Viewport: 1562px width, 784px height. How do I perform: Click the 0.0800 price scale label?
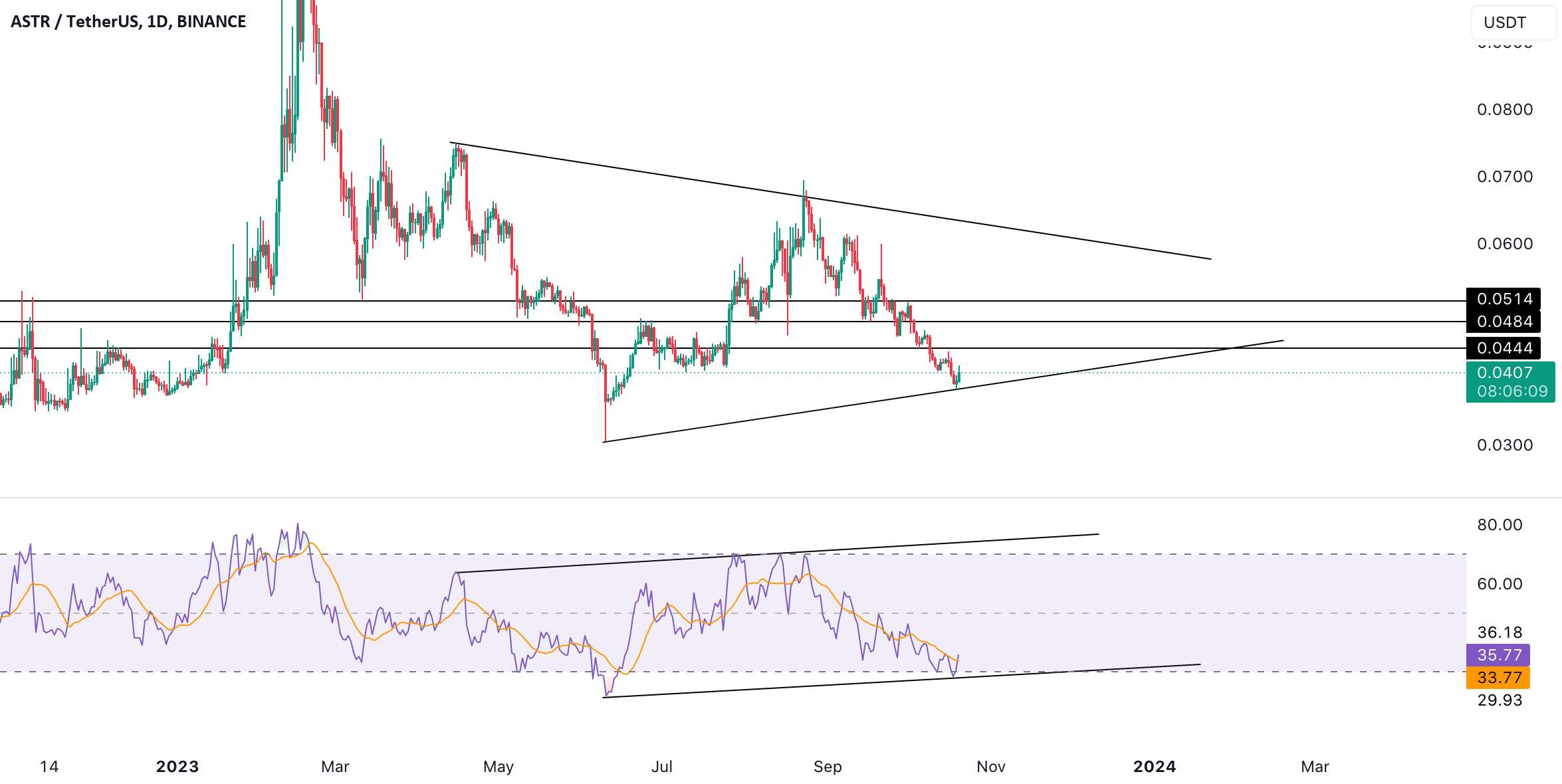(1505, 110)
